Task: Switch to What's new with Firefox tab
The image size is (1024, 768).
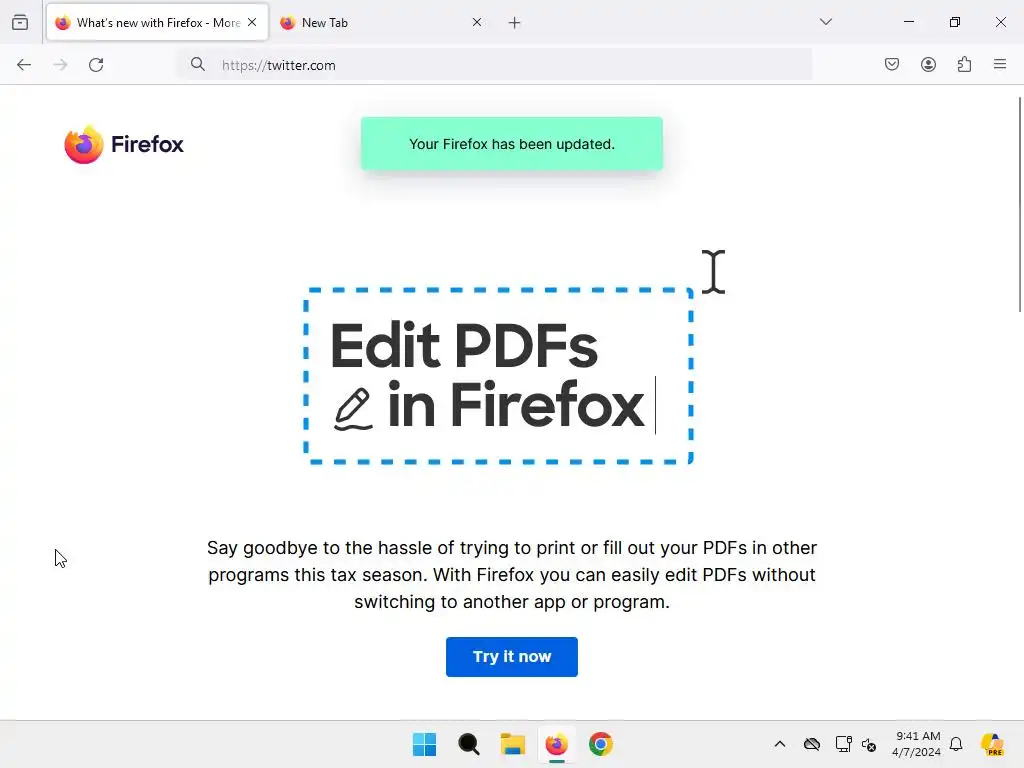Action: pos(157,22)
